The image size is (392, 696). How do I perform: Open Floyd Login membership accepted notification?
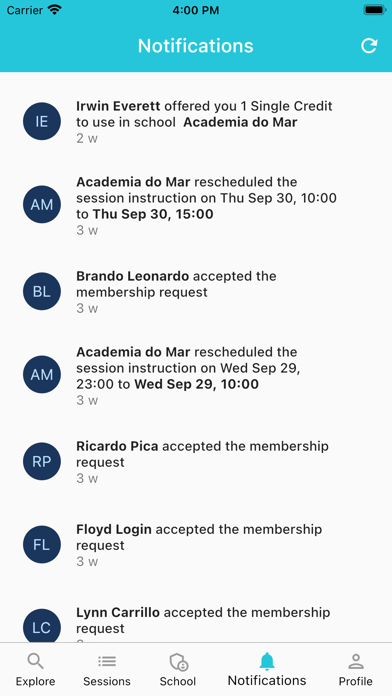[x=196, y=545]
